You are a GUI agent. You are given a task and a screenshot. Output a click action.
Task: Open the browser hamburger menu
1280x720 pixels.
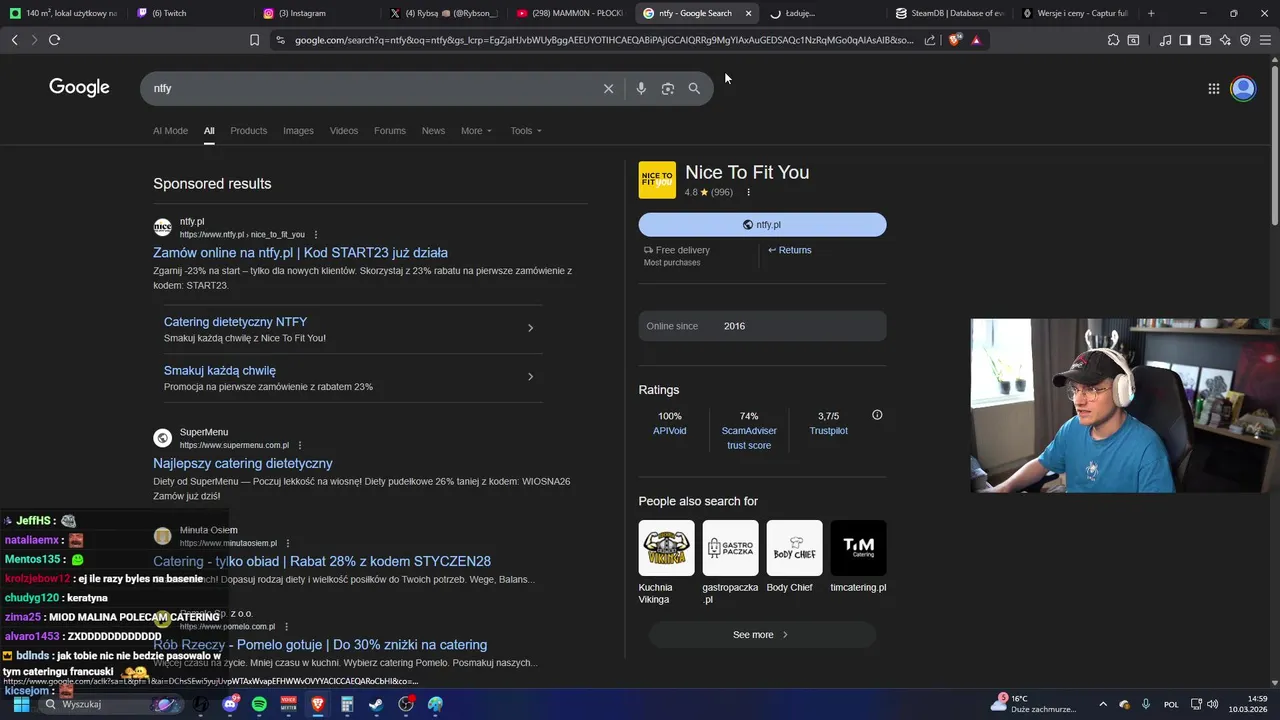(x=1266, y=40)
